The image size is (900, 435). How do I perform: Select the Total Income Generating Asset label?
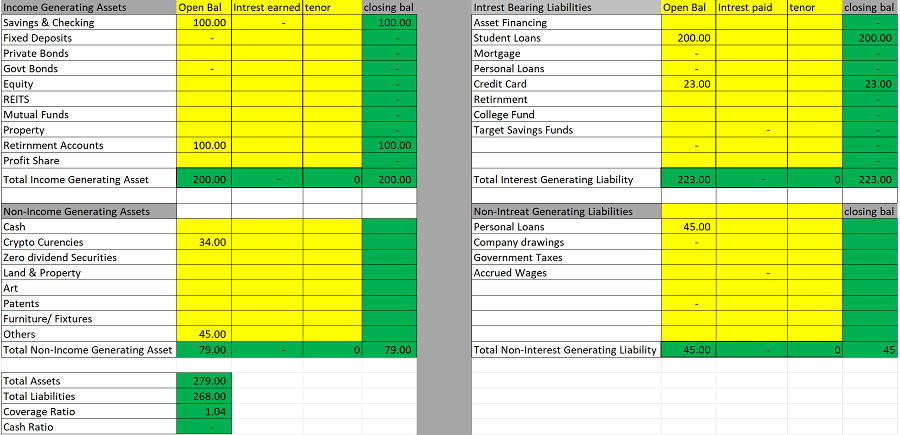pos(88,179)
